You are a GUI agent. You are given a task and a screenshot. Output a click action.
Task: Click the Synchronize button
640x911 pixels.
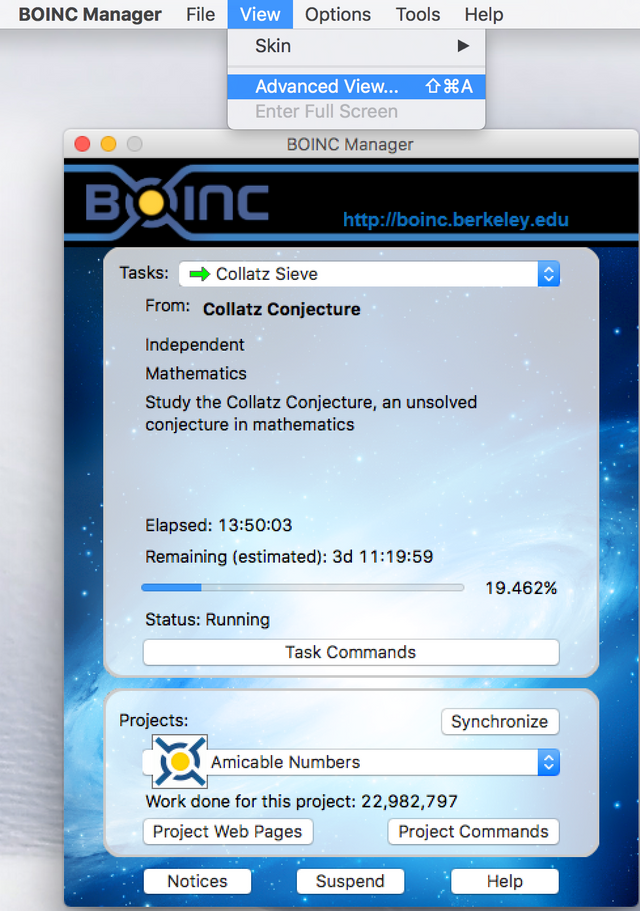click(x=499, y=722)
